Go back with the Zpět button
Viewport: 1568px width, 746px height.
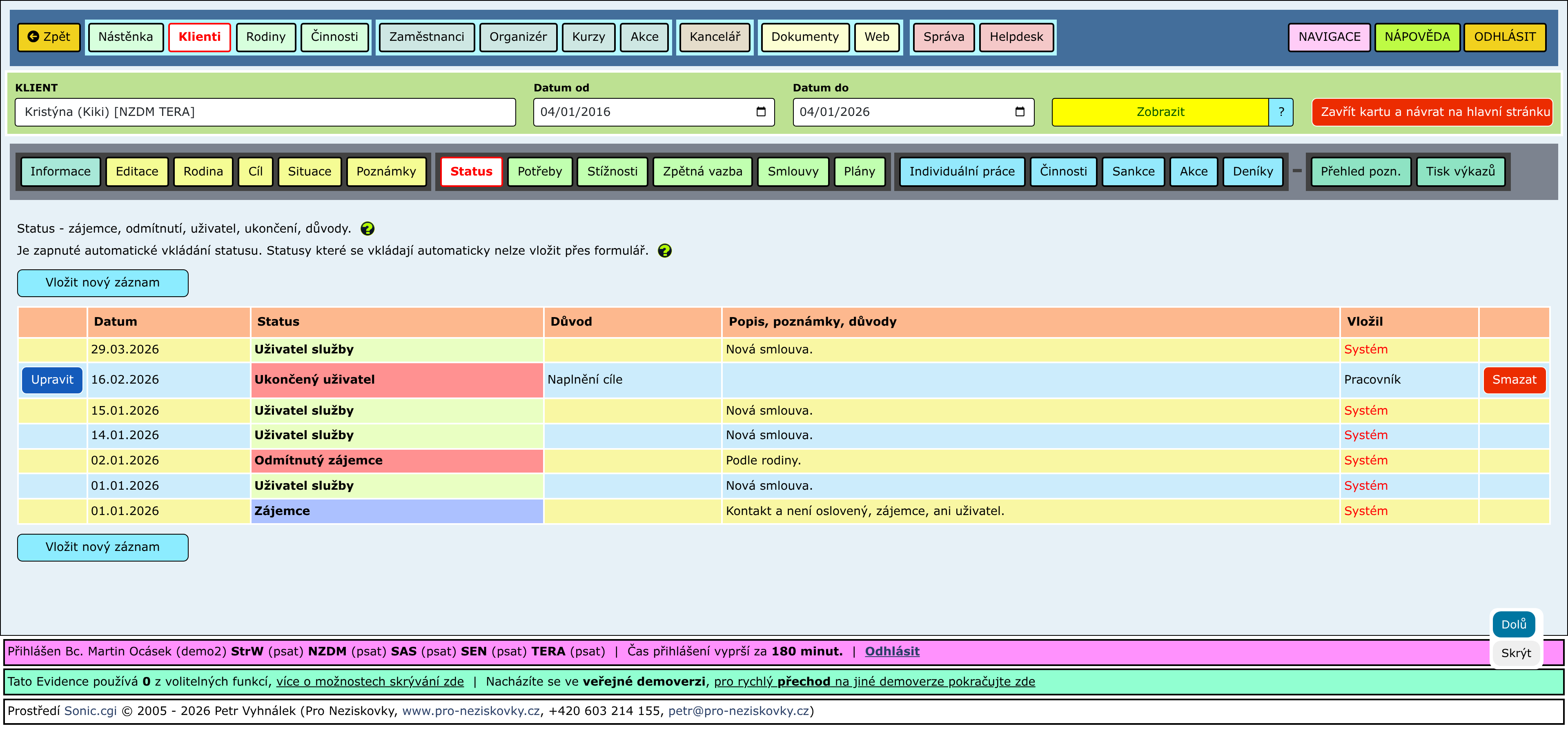pyautogui.click(x=49, y=37)
